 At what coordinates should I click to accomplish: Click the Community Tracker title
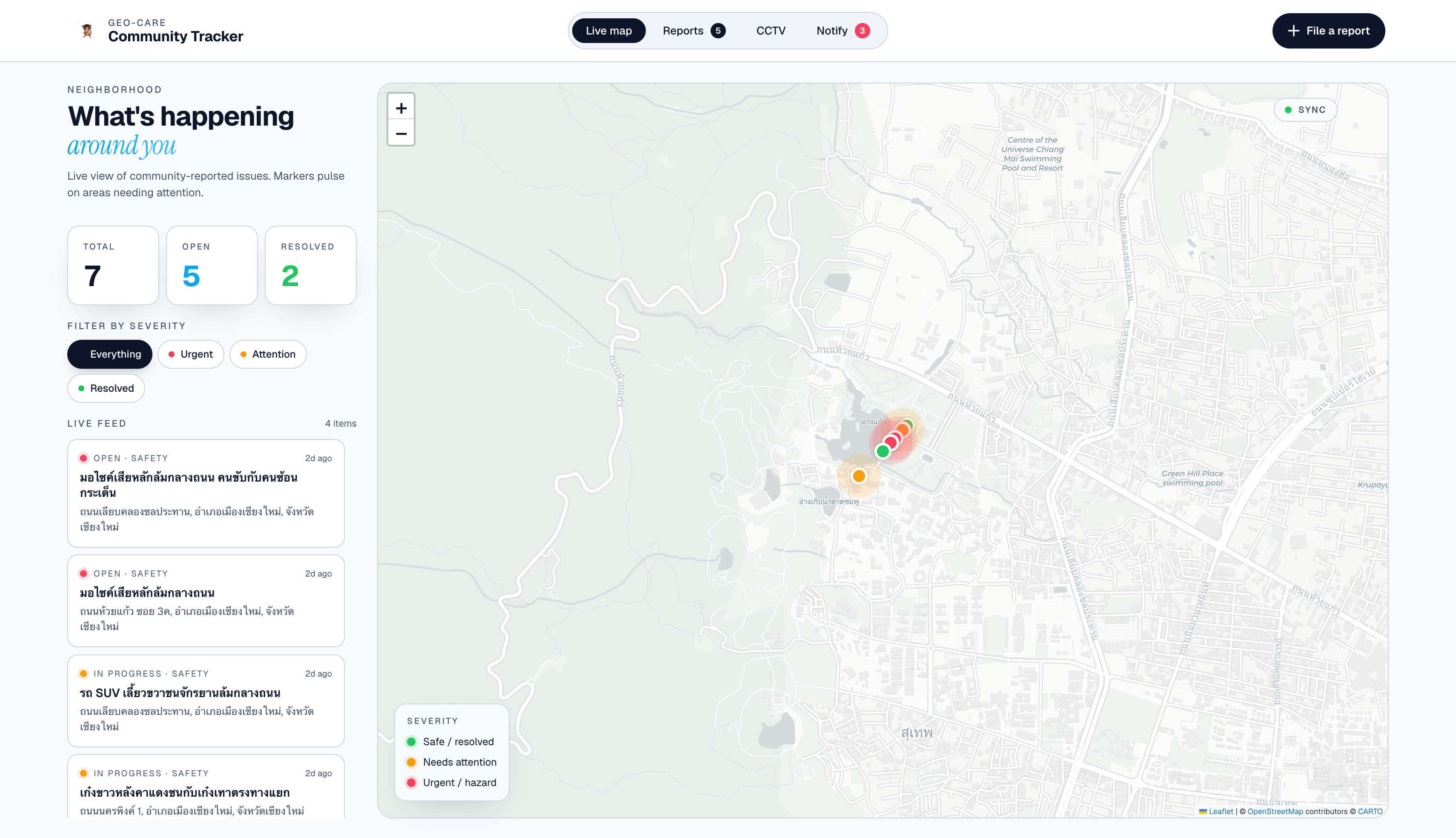[x=175, y=36]
